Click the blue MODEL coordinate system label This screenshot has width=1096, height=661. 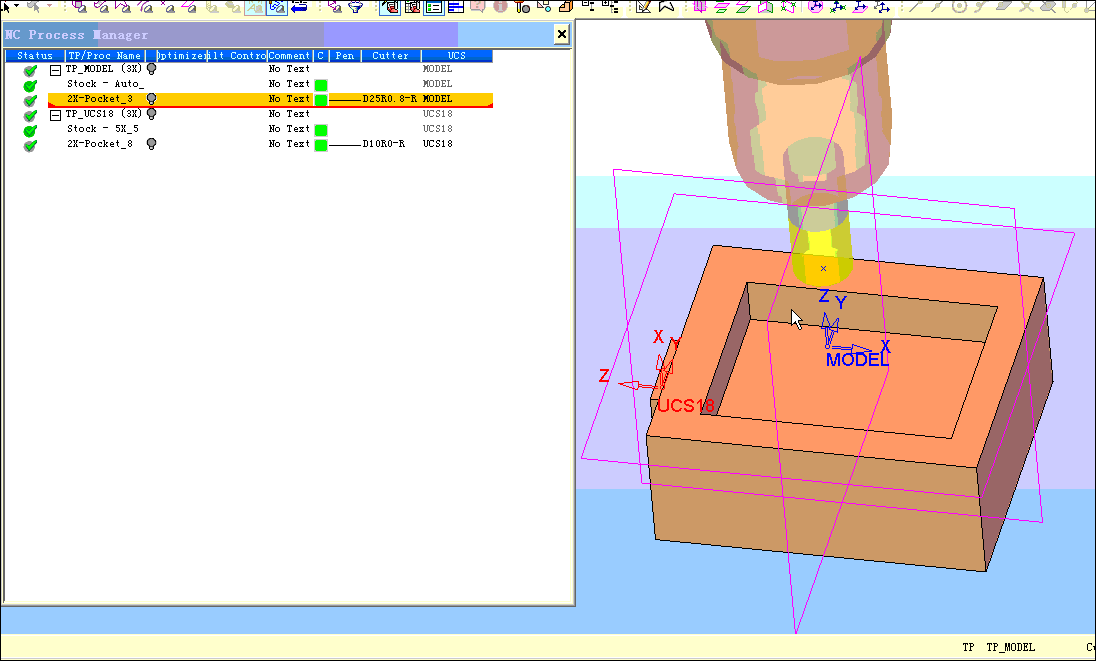coord(857,360)
